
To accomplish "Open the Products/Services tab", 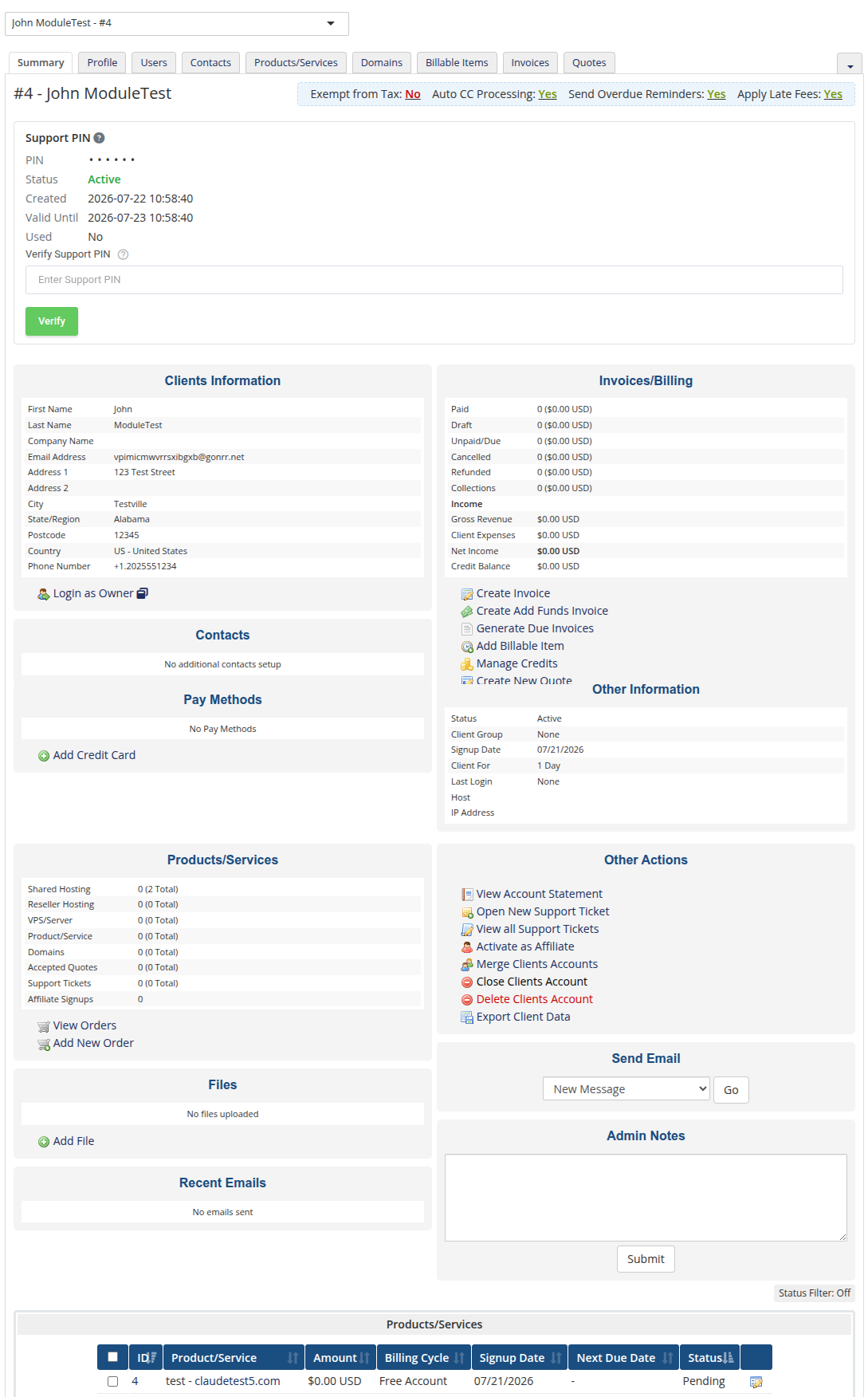I will coord(296,63).
